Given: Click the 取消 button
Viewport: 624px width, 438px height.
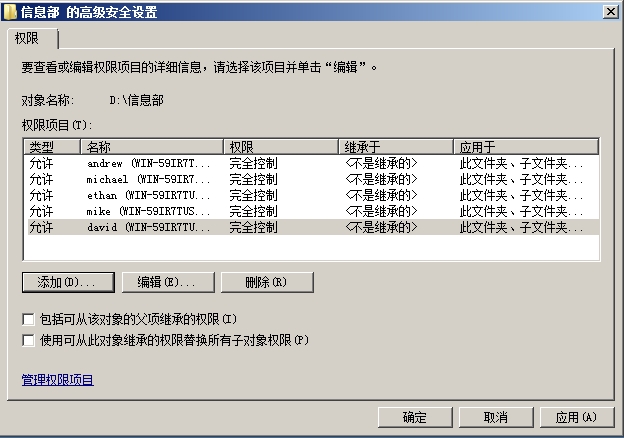Looking at the screenshot, I should [x=496, y=417].
